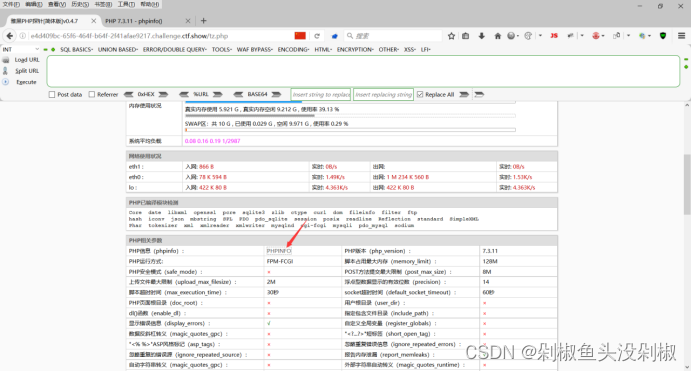Image resolution: width=692 pixels, height=371 pixels.
Task: Click the address bar URL tz.php
Action: click(129, 36)
